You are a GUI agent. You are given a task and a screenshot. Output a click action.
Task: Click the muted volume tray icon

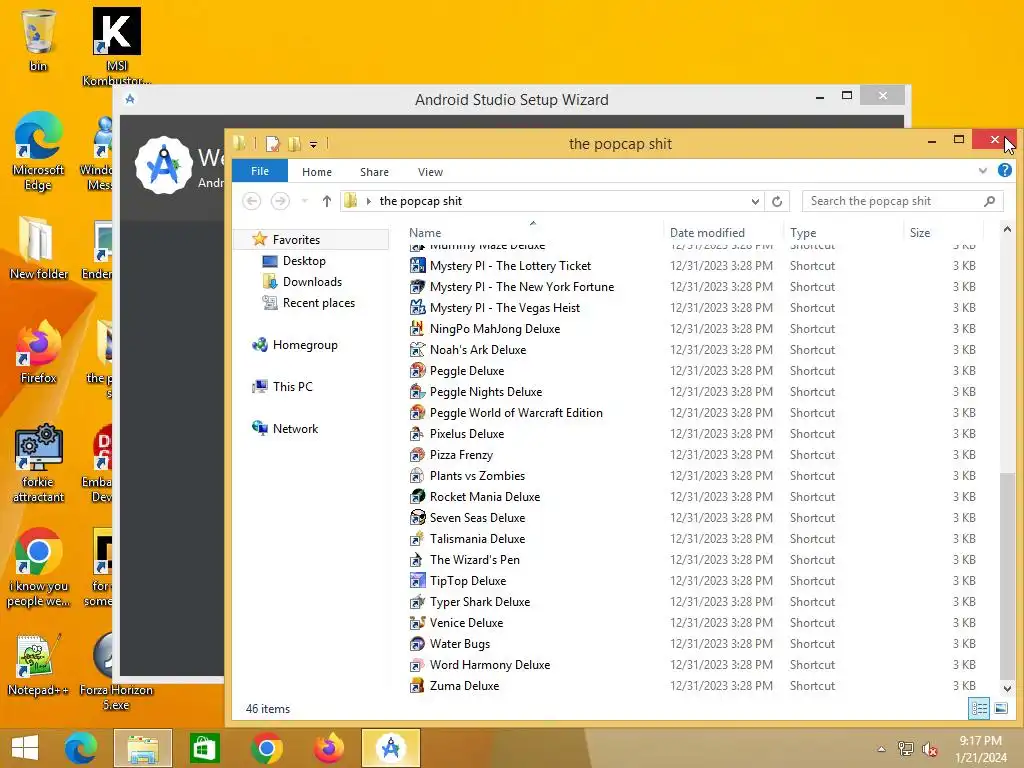coord(930,749)
